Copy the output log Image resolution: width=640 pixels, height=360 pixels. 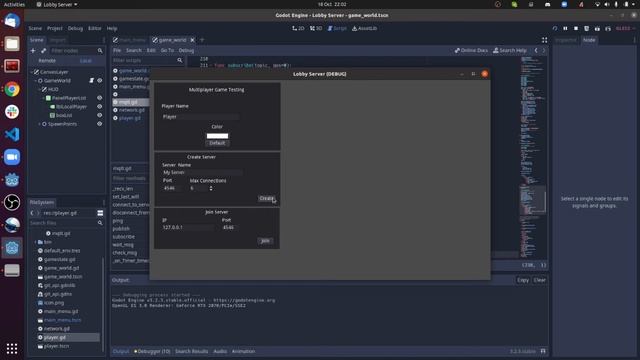523,280
